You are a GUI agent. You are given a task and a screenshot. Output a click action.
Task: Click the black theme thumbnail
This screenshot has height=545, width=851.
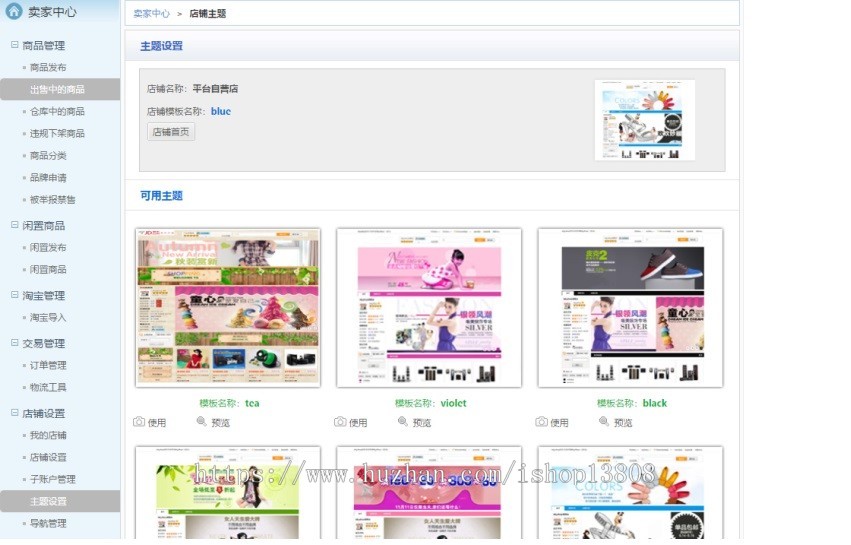[630, 307]
